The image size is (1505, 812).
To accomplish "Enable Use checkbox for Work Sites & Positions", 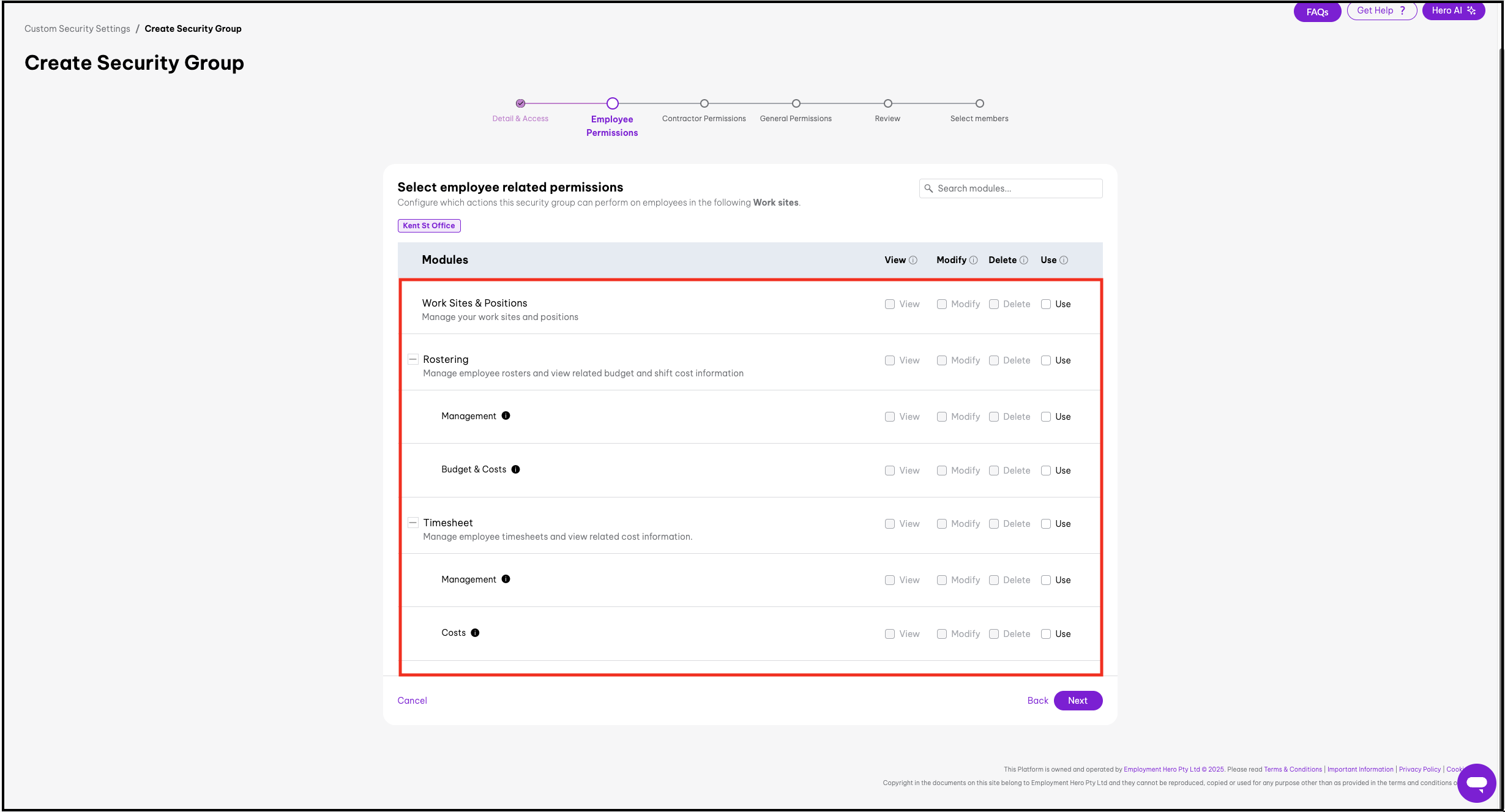I will click(x=1046, y=304).
